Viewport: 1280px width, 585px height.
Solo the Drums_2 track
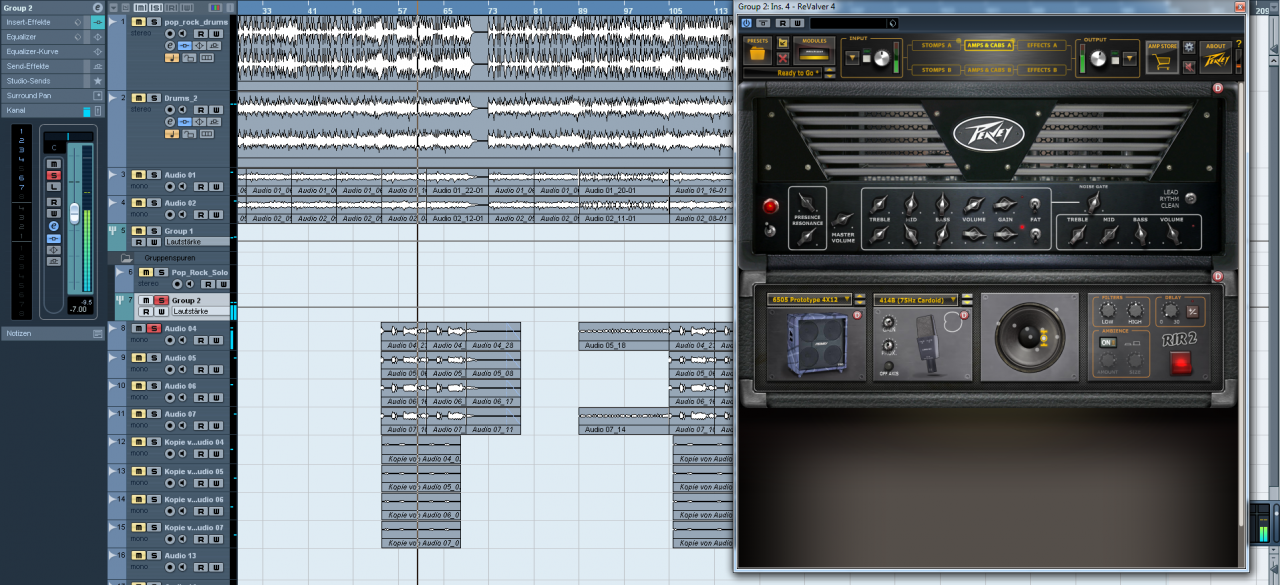pyautogui.click(x=155, y=97)
